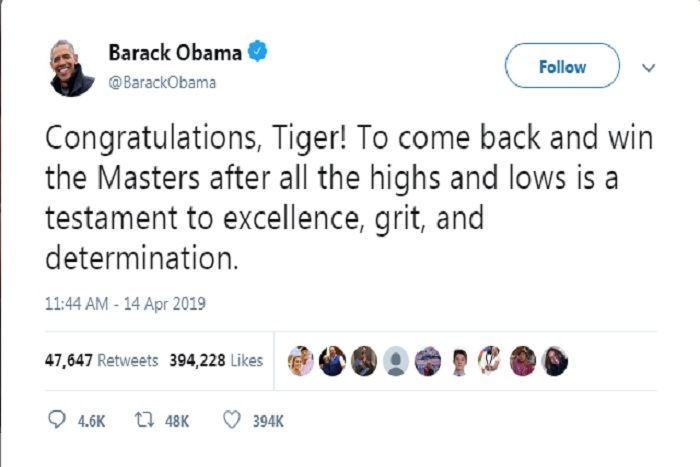
Task: Click the 4.6K reply count
Action: pos(92,421)
